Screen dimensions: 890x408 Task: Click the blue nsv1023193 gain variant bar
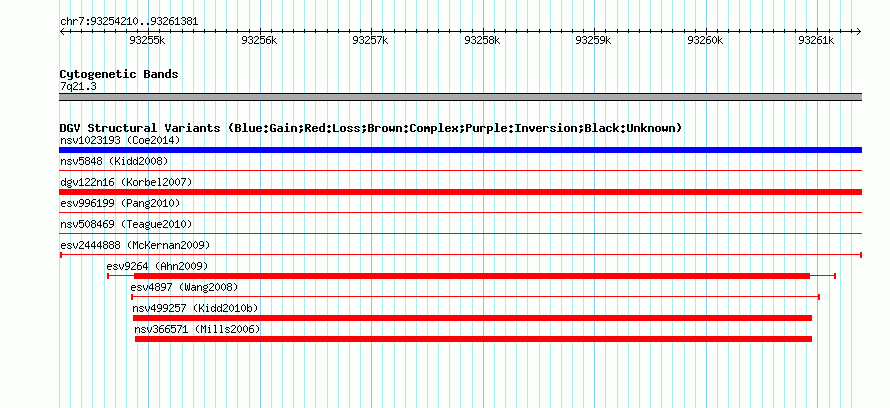[x=460, y=150]
